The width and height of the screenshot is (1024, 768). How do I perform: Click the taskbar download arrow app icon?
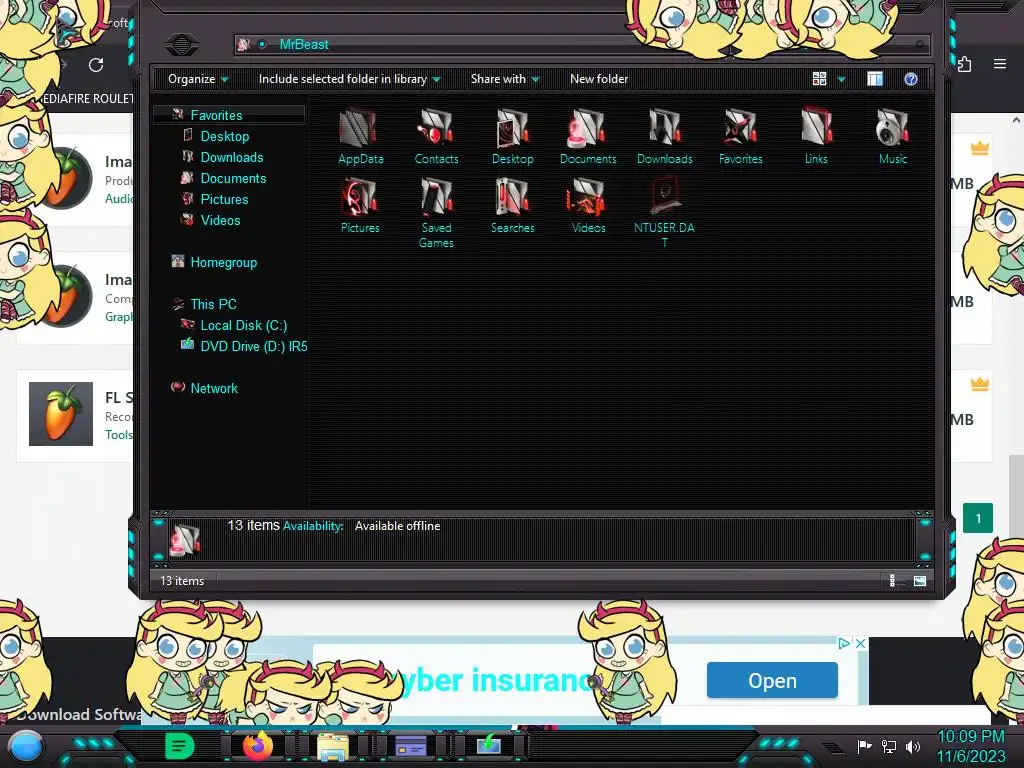[488, 745]
